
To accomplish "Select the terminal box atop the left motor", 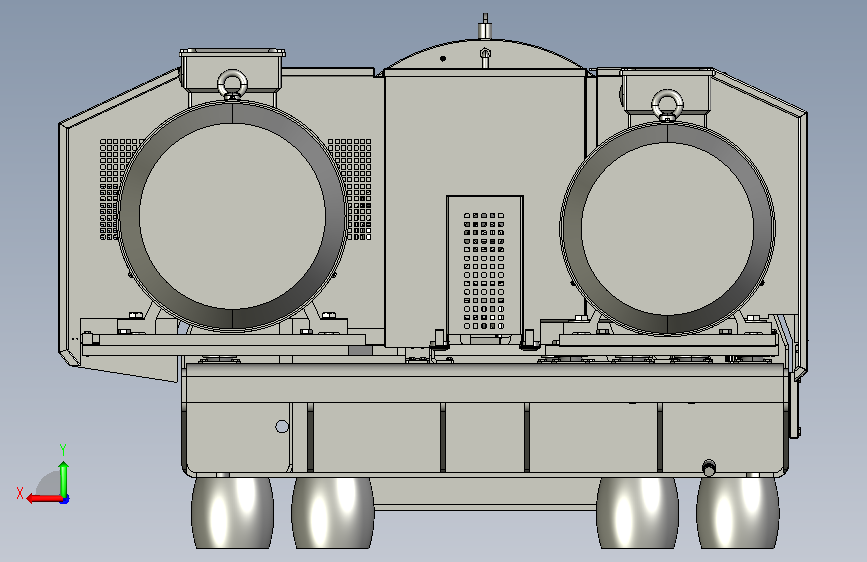I will pyautogui.click(x=232, y=70).
